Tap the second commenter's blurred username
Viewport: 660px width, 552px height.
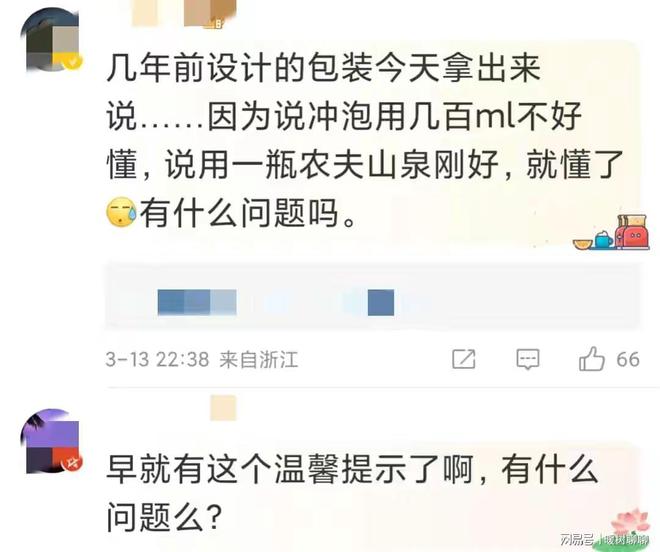(x=224, y=408)
